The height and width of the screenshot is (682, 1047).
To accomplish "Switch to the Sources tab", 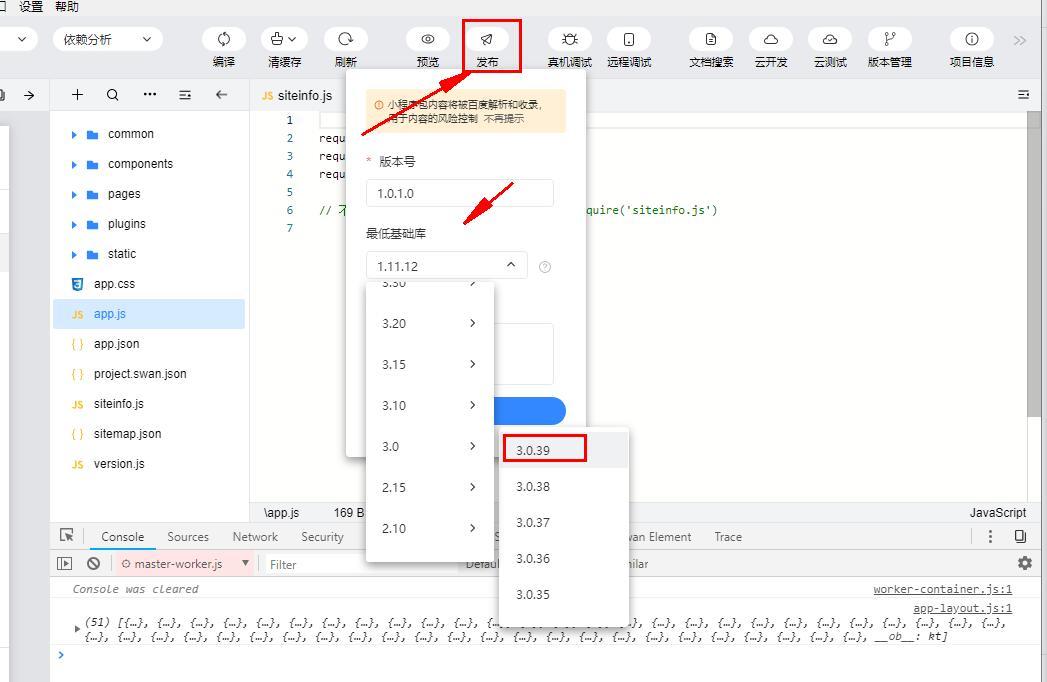I will coord(188,537).
